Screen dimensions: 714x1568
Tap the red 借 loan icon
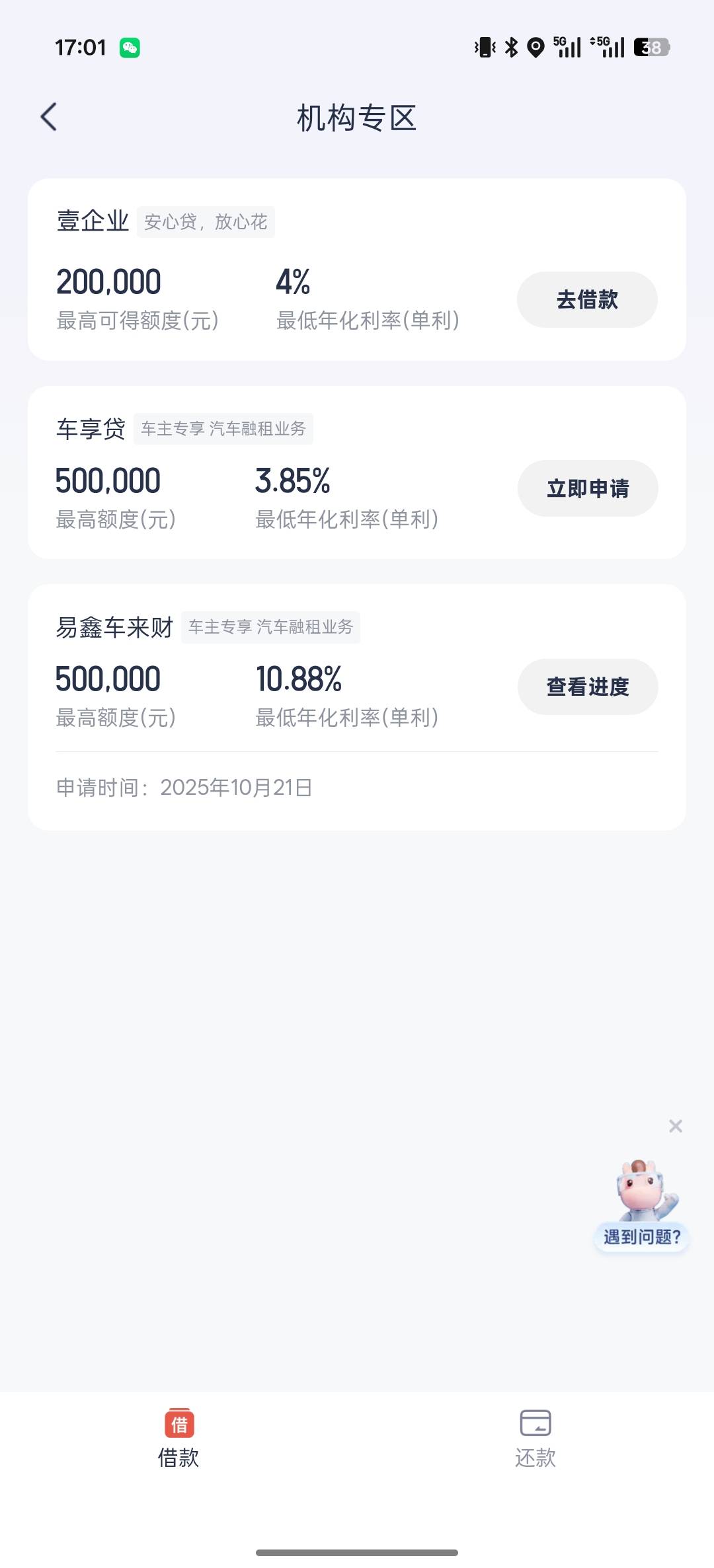(x=179, y=1423)
